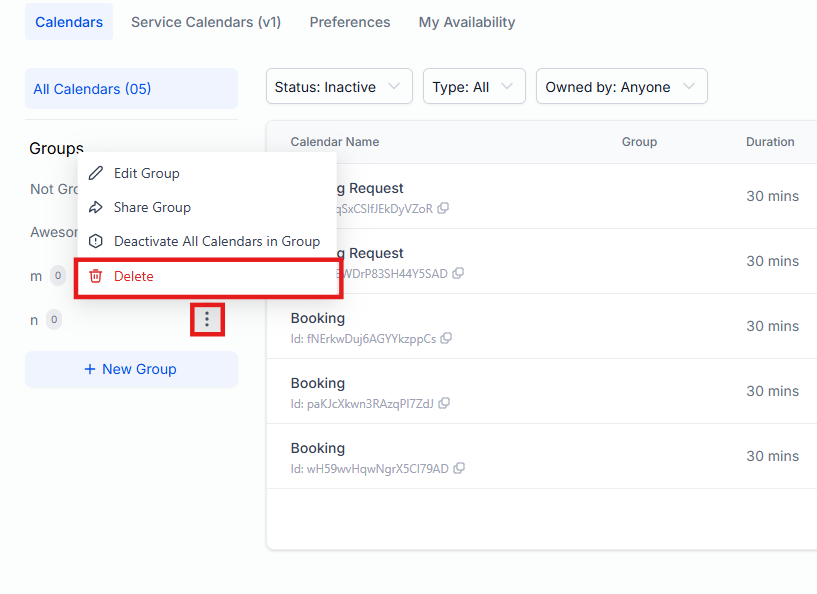Open the Preferences tab

[350, 22]
